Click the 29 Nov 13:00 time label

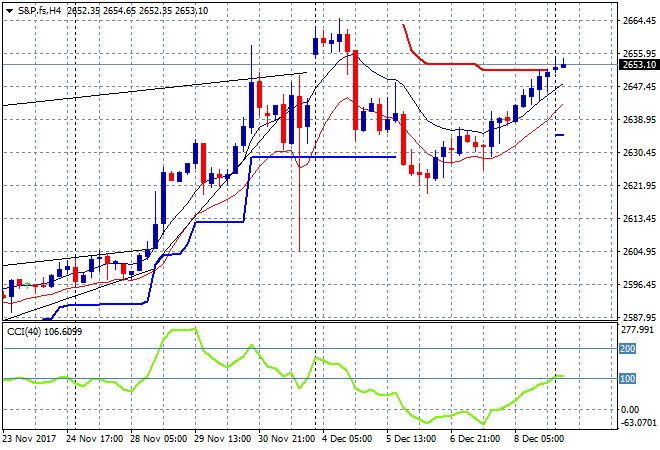[222, 439]
